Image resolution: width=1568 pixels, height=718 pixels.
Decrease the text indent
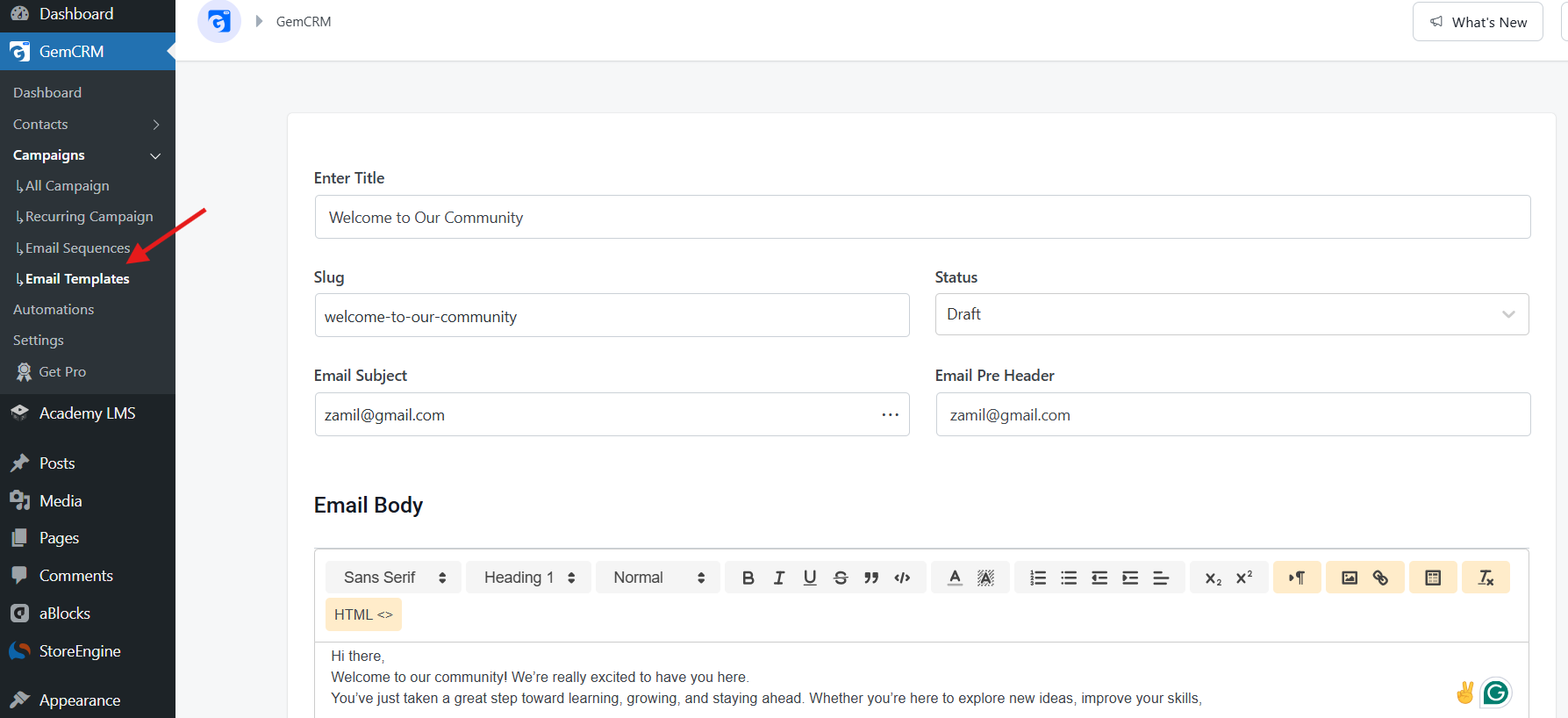pos(1099,578)
